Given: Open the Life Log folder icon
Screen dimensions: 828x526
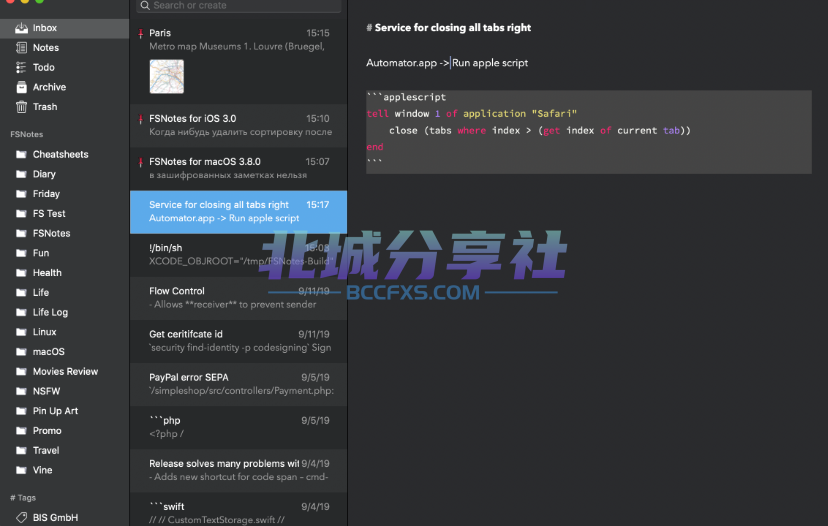Looking at the screenshot, I should coord(21,312).
